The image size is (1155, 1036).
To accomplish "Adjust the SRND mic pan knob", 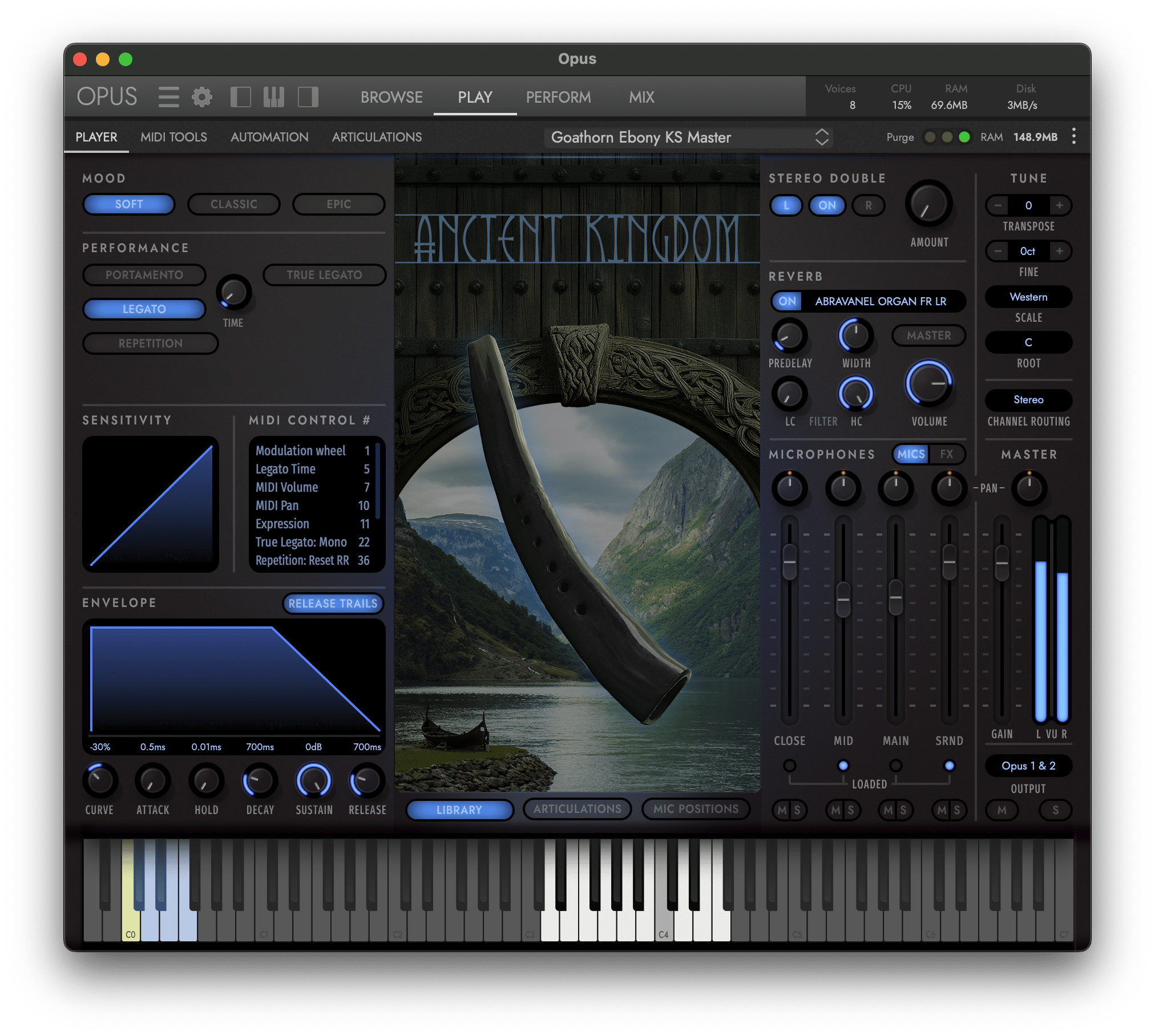I will tap(949, 488).
